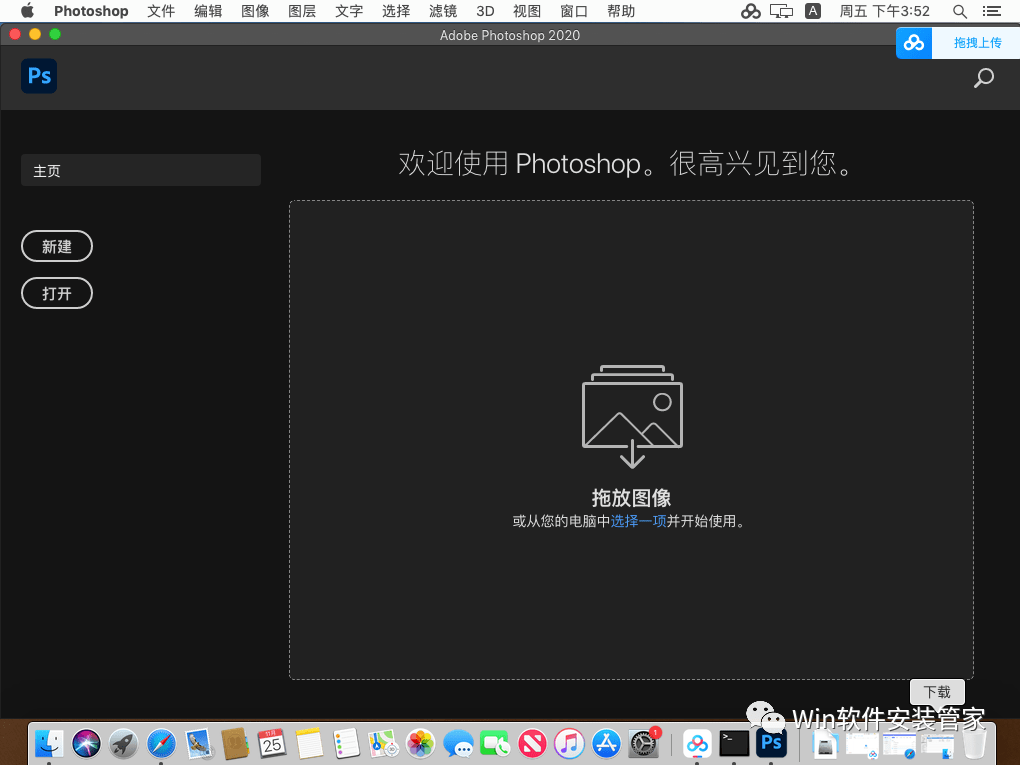Open the Photoshop search magnifier icon
Viewport: 1020px width, 765px height.
(983, 78)
